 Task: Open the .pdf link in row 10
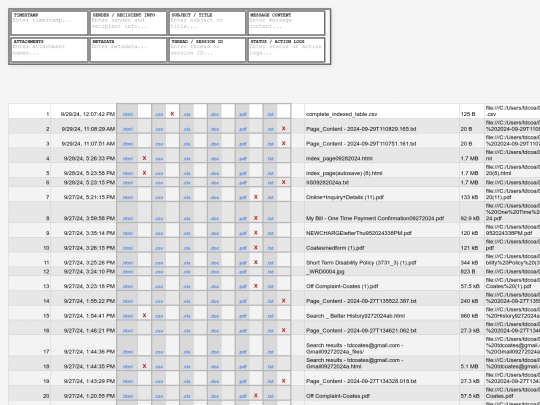tap(242, 248)
